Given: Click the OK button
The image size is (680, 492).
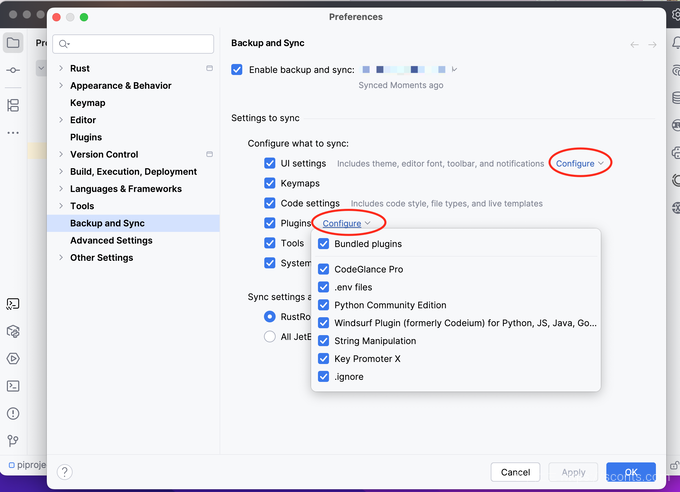Looking at the screenshot, I should coord(631,472).
